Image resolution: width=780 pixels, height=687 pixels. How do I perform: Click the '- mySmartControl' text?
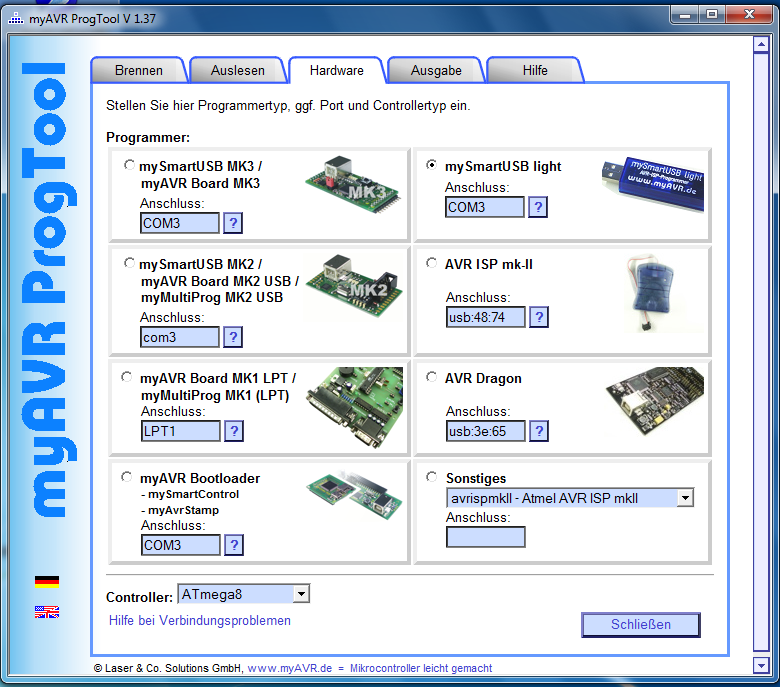pyautogui.click(x=190, y=494)
